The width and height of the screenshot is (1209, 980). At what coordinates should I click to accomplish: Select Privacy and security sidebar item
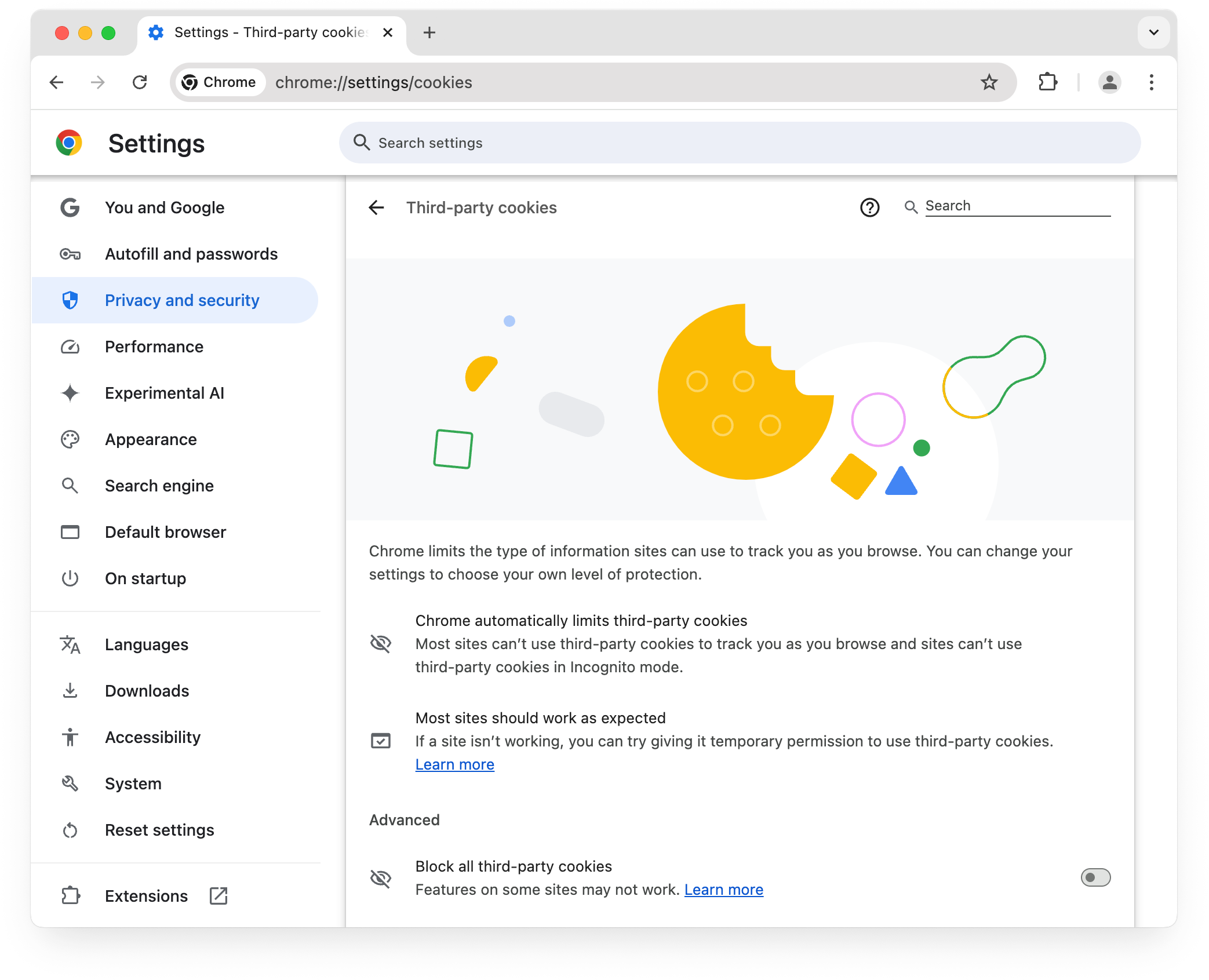click(182, 300)
